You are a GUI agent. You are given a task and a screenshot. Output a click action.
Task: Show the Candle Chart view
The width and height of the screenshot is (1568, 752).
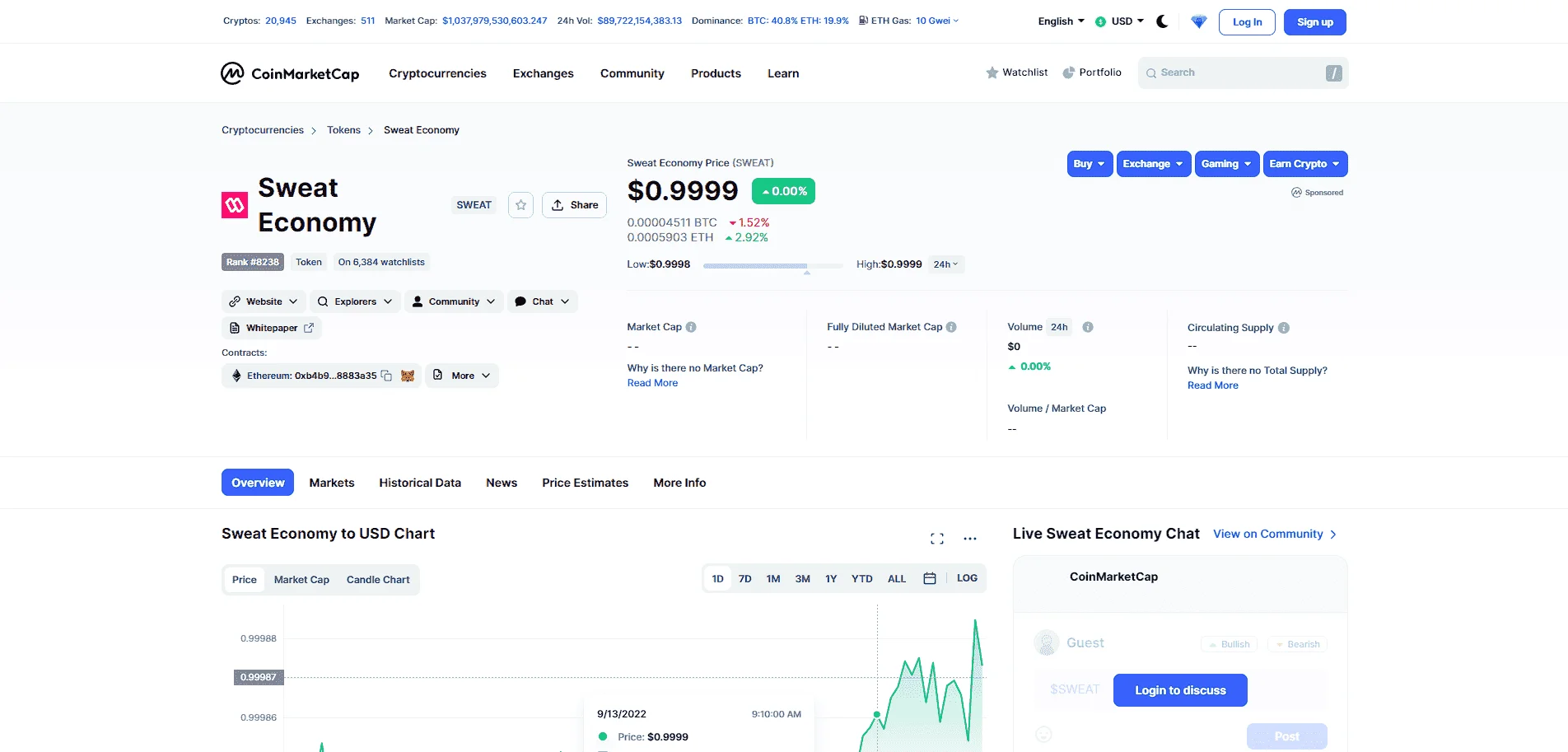pyautogui.click(x=378, y=580)
